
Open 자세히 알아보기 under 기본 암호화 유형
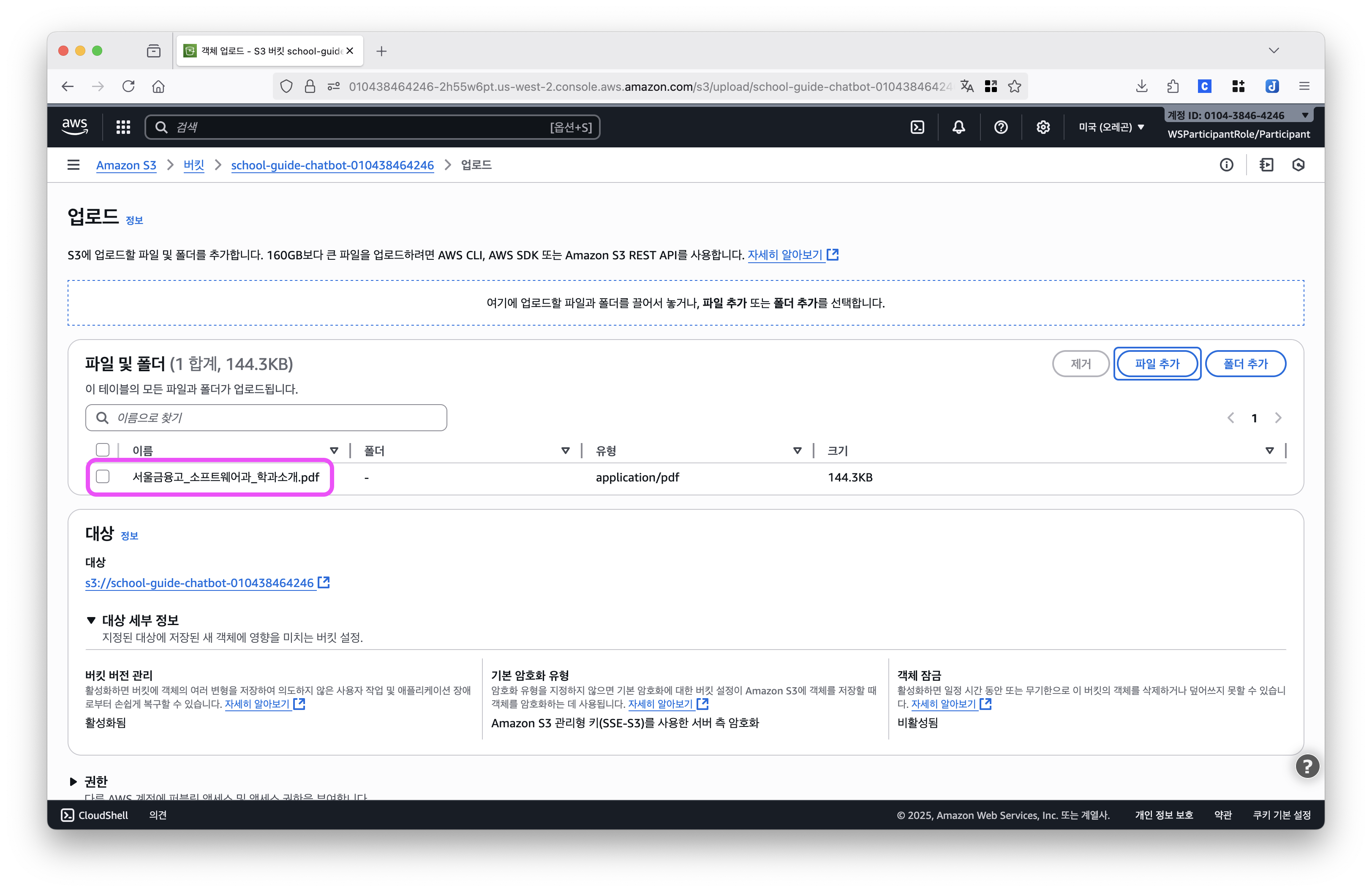(668, 704)
